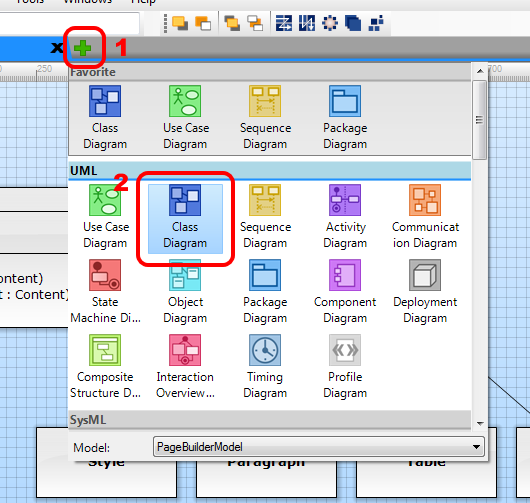Expand the SysML section header
530x503 pixels.
tap(270, 420)
